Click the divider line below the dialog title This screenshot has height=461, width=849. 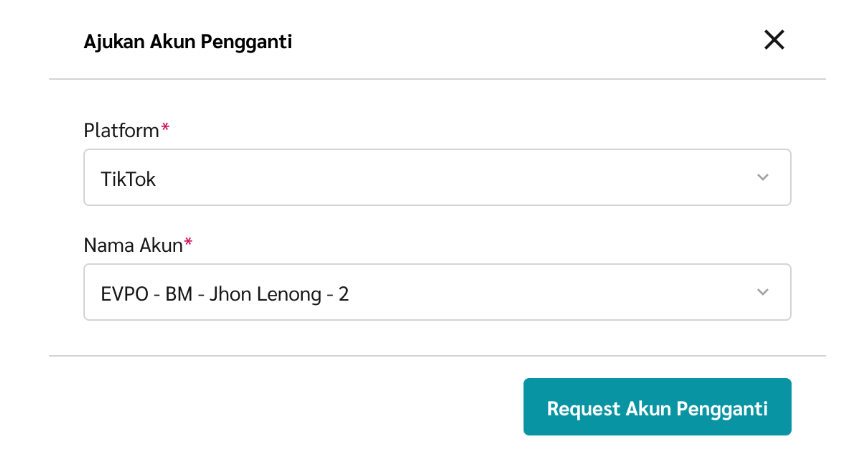(437, 79)
